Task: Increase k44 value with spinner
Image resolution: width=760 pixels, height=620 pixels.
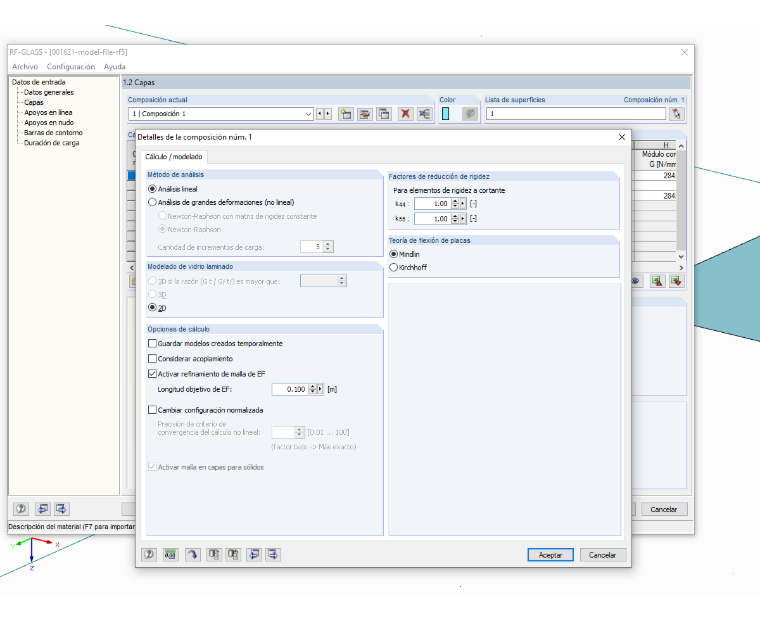Action: 455,201
